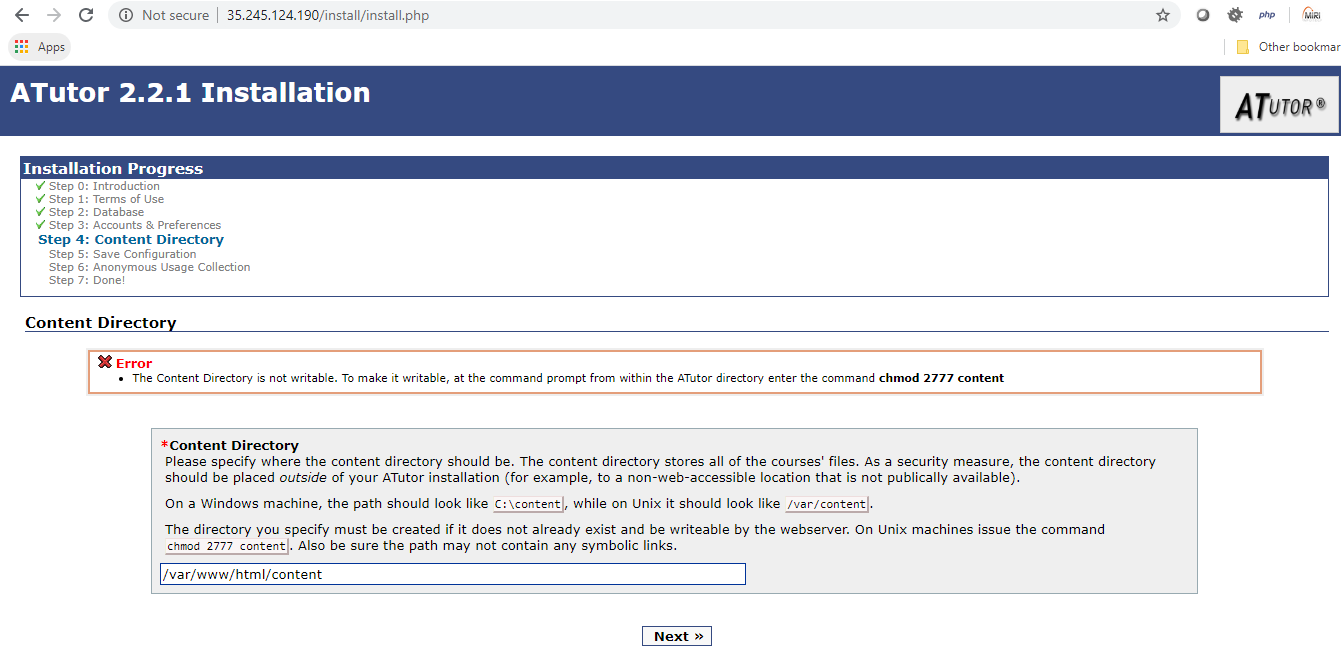The image size is (1341, 662).
Task: Open the Apps shortcut in bookmarks bar
Action: (x=40, y=47)
